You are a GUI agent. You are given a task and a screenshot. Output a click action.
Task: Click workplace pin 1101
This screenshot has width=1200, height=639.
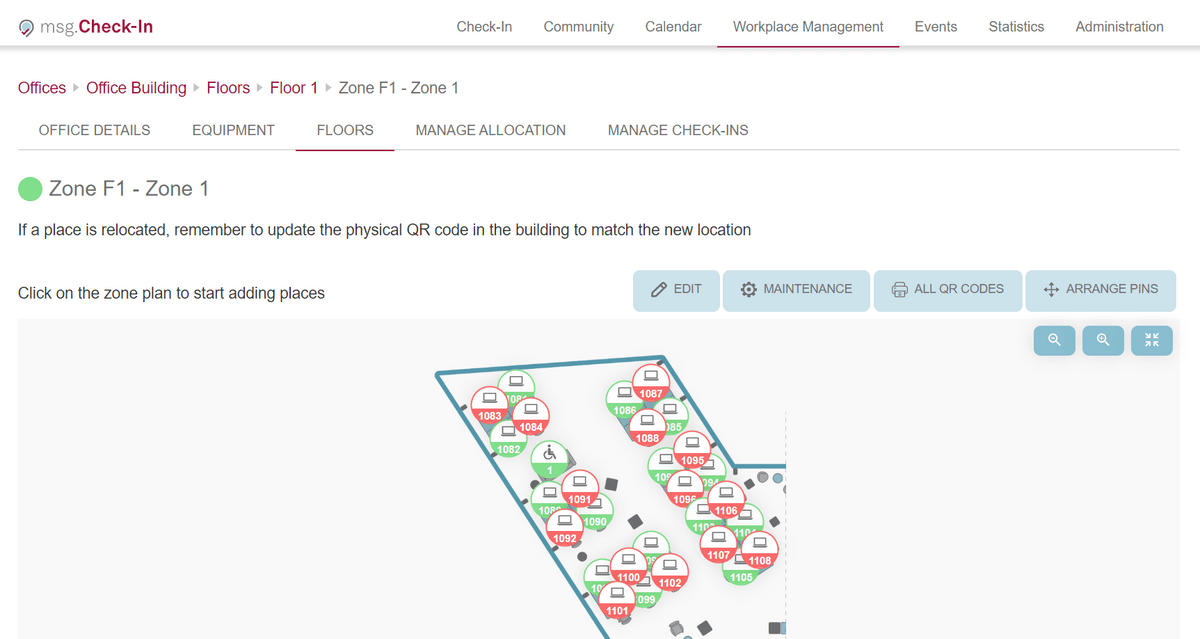point(617,600)
